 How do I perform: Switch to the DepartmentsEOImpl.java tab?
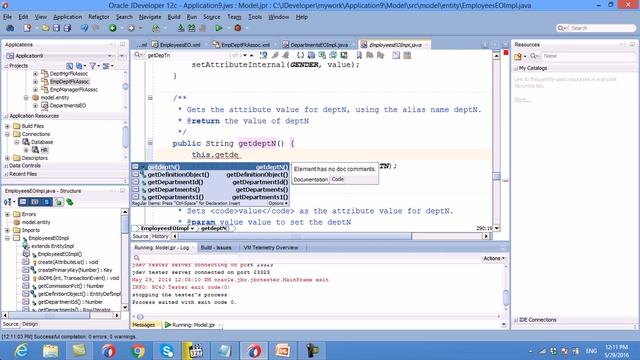(x=316, y=45)
